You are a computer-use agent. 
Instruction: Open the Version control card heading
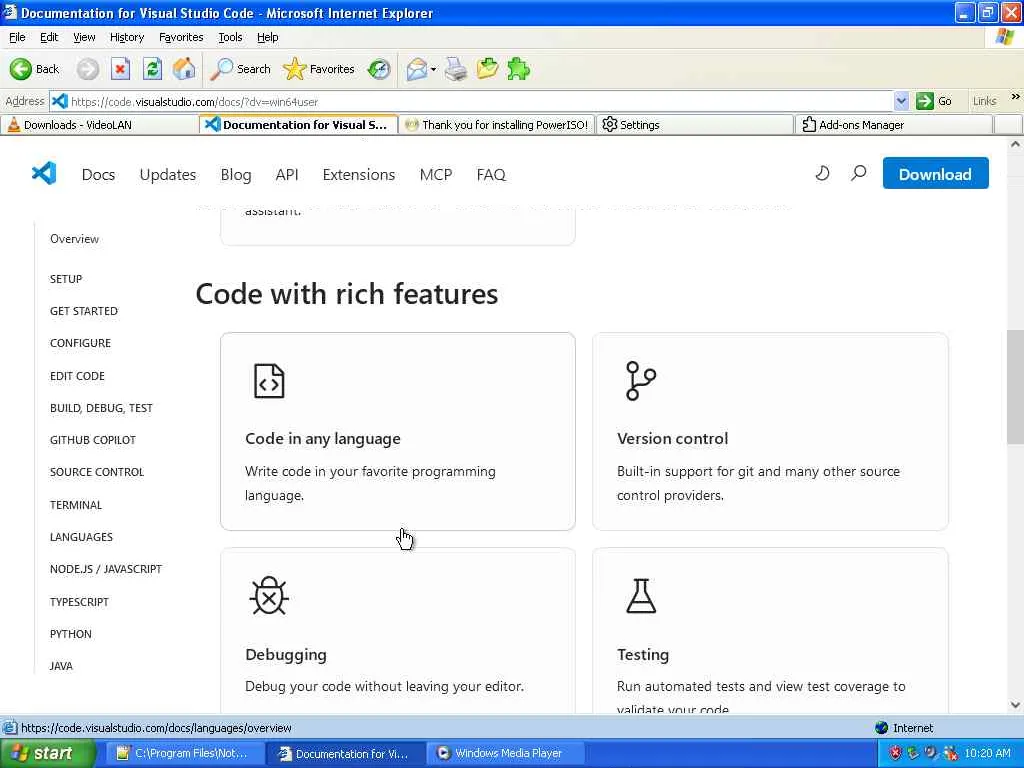672,438
